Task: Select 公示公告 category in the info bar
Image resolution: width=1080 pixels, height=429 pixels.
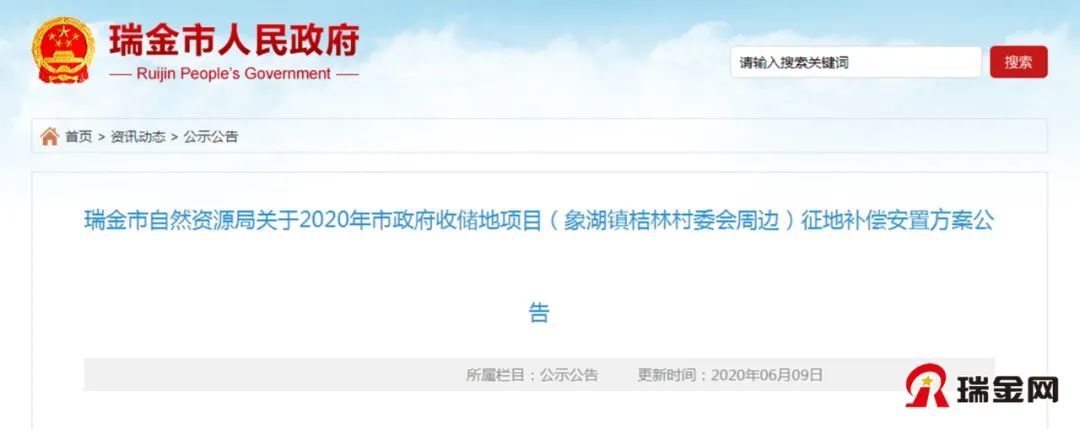Action: pyautogui.click(x=569, y=375)
